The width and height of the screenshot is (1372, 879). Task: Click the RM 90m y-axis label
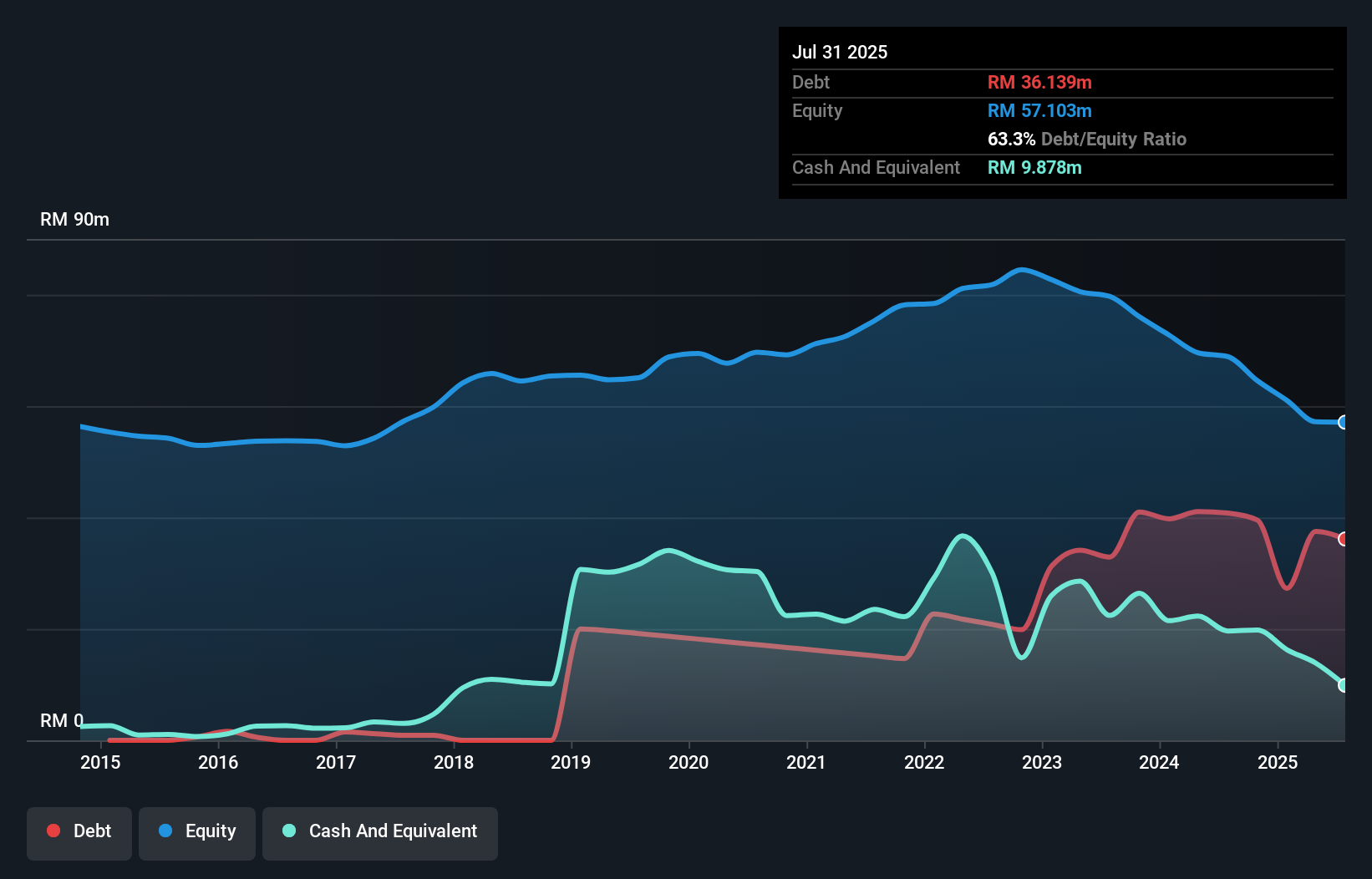tap(74, 220)
